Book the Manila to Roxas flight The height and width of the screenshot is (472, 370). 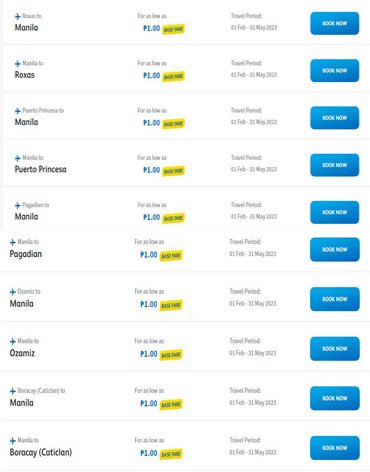coord(335,71)
